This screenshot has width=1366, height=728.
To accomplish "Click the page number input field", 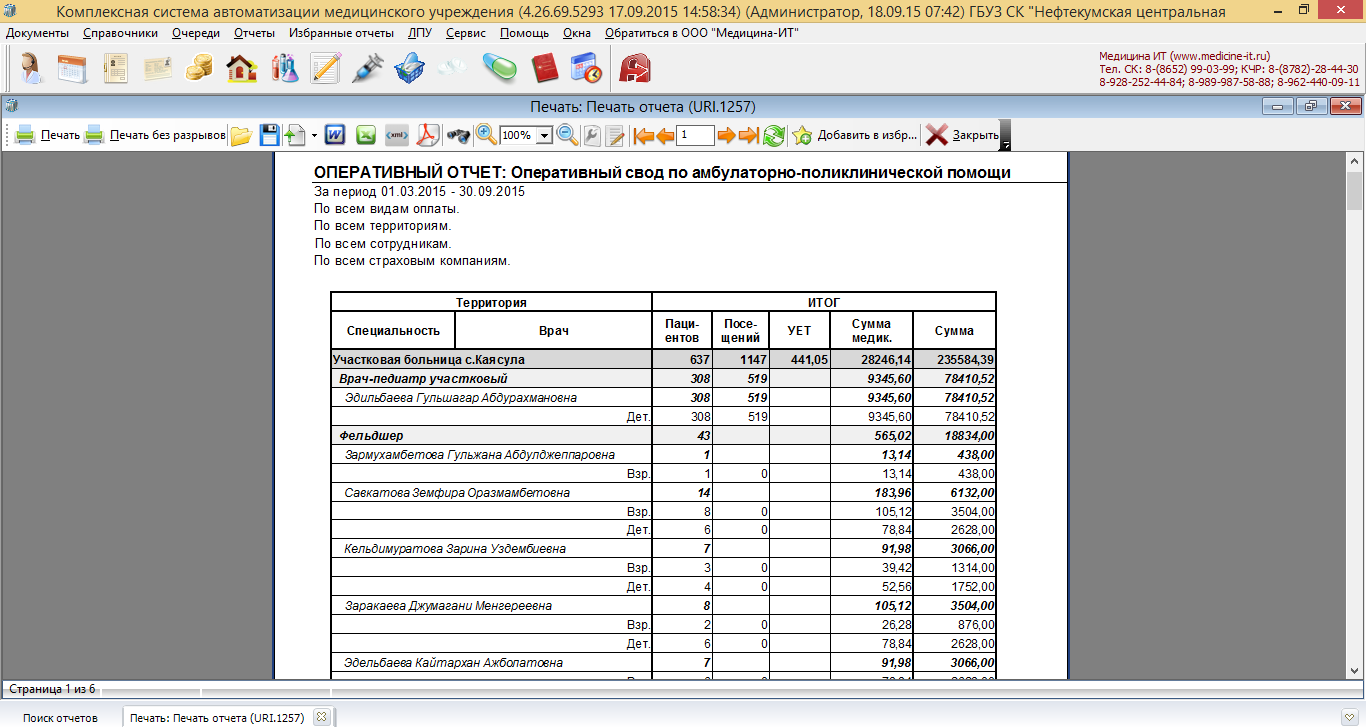I will coord(696,135).
